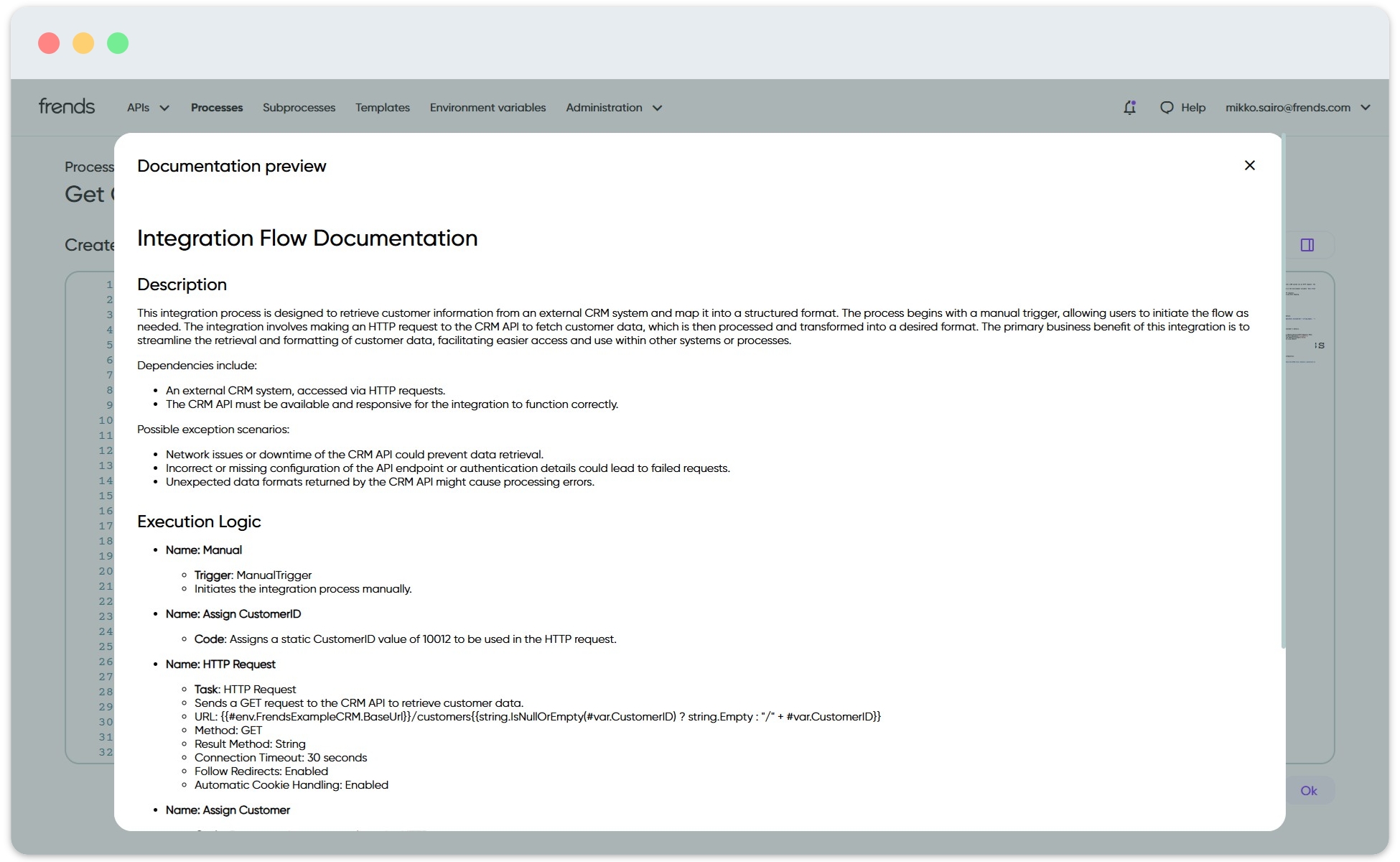
Task: Open the Subprocesses page
Action: click(299, 107)
